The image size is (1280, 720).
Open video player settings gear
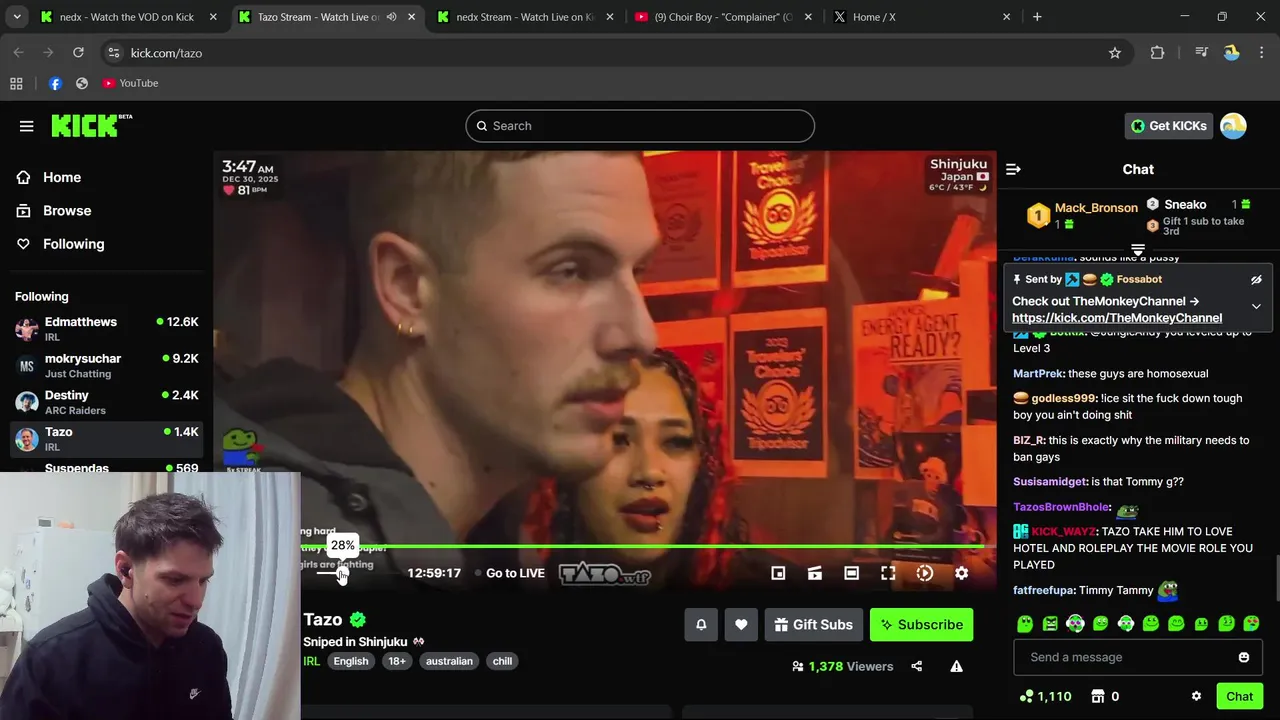pos(961,573)
